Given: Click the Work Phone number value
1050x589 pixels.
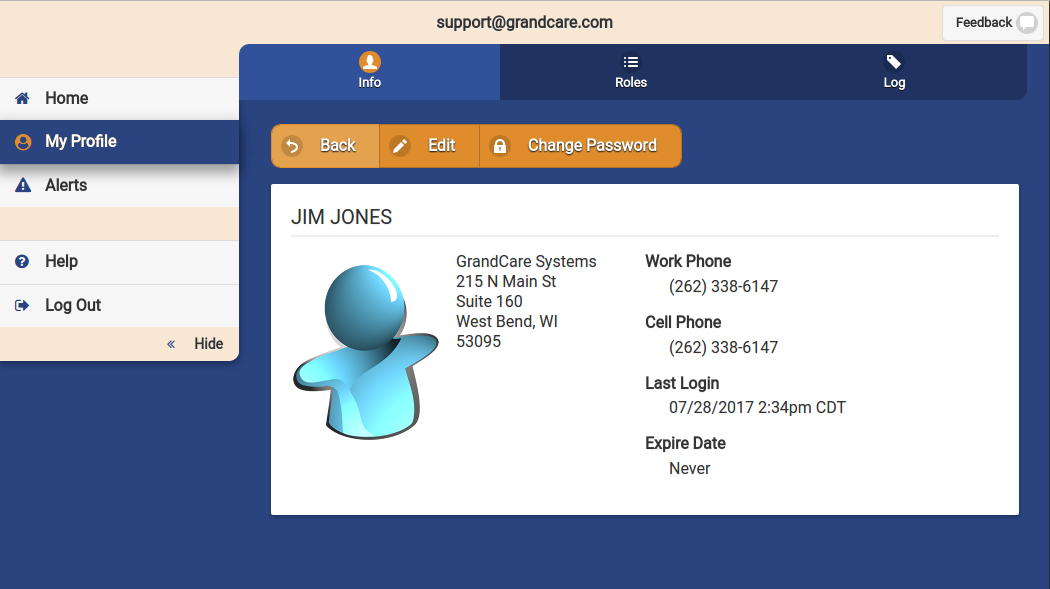Looking at the screenshot, I should [723, 286].
